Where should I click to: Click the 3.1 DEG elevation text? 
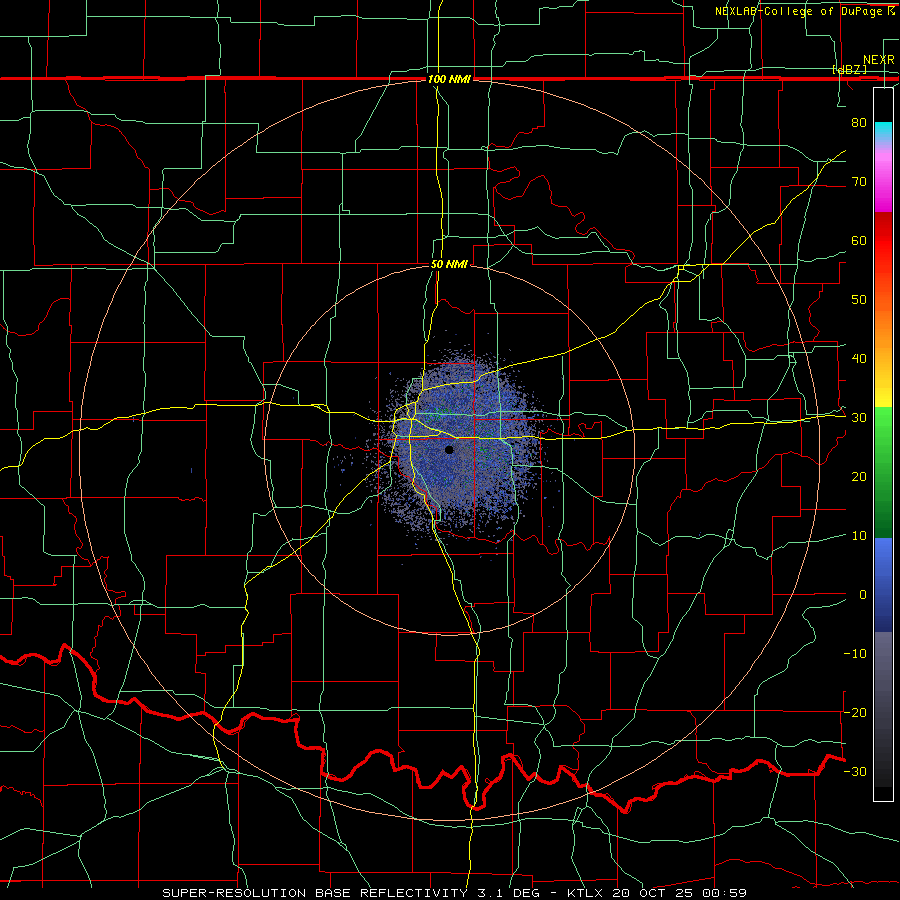[x=508, y=893]
